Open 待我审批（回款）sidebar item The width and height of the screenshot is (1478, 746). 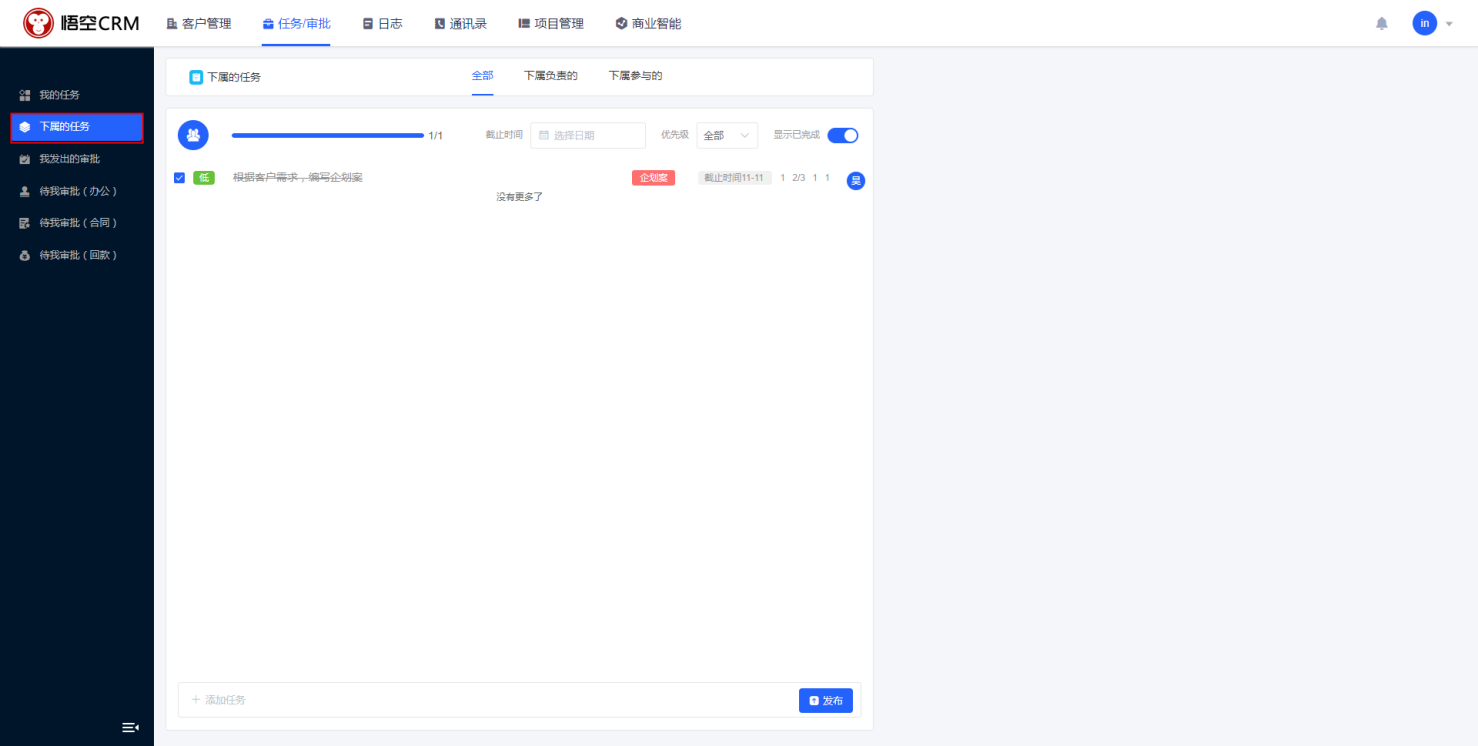78,255
